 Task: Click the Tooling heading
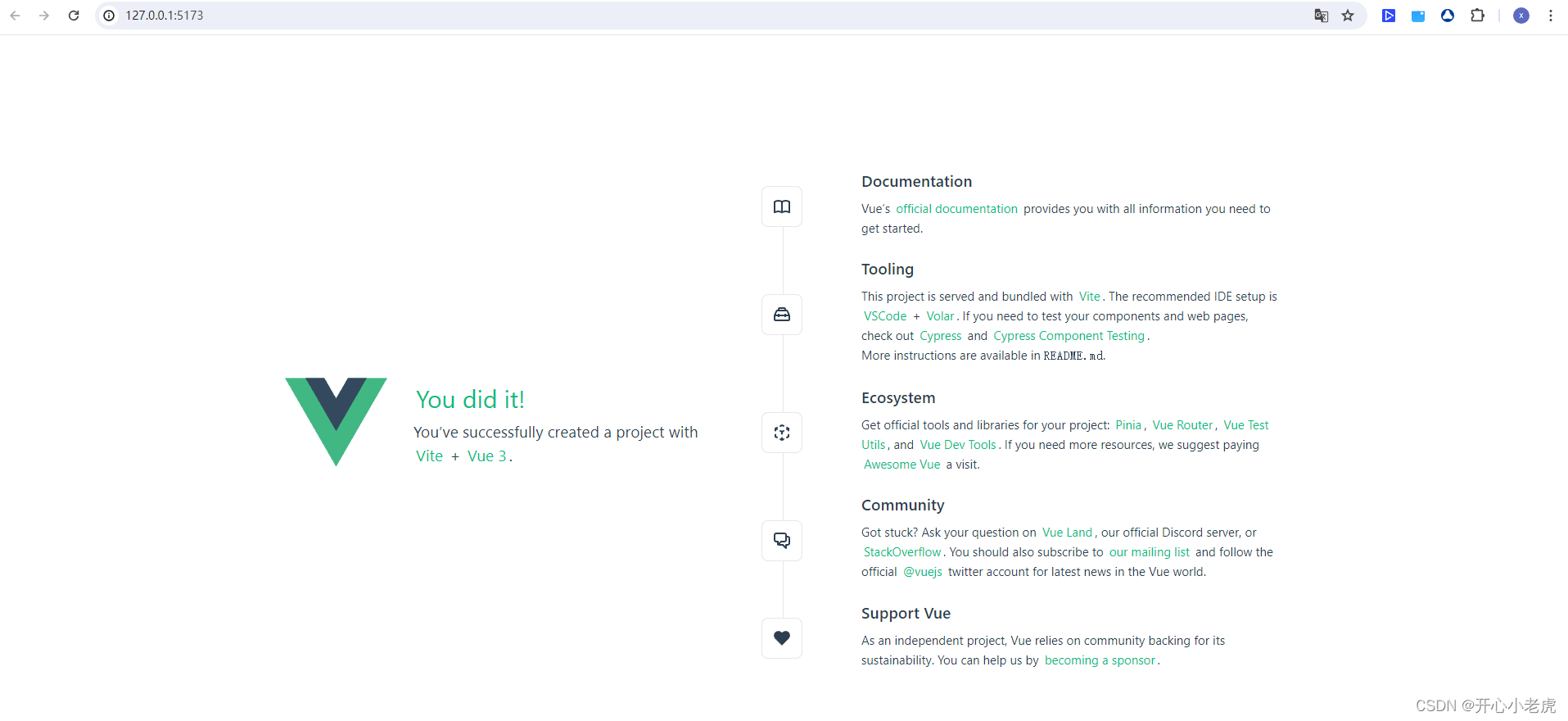pos(888,270)
